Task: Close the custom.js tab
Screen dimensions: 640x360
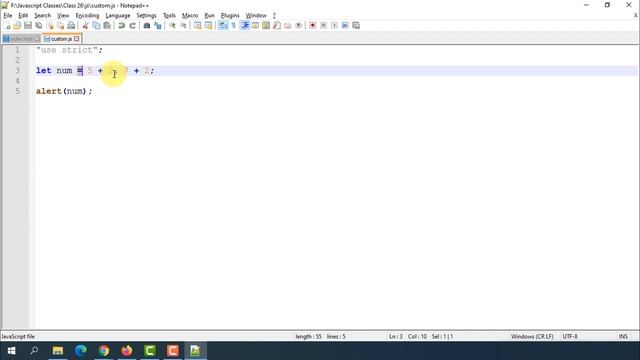Action: point(77,39)
